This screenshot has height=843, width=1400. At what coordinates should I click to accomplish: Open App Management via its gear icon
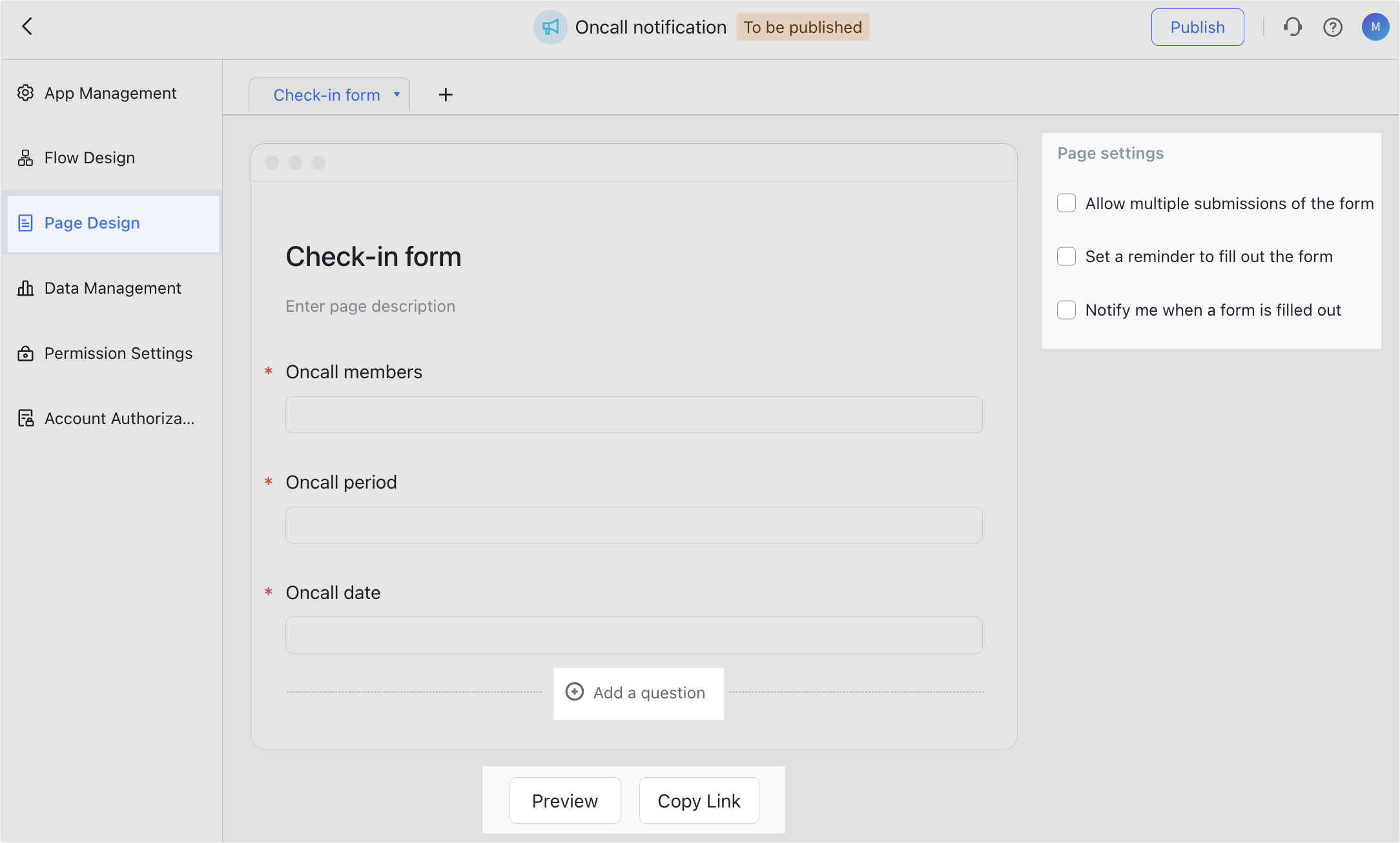(25, 92)
